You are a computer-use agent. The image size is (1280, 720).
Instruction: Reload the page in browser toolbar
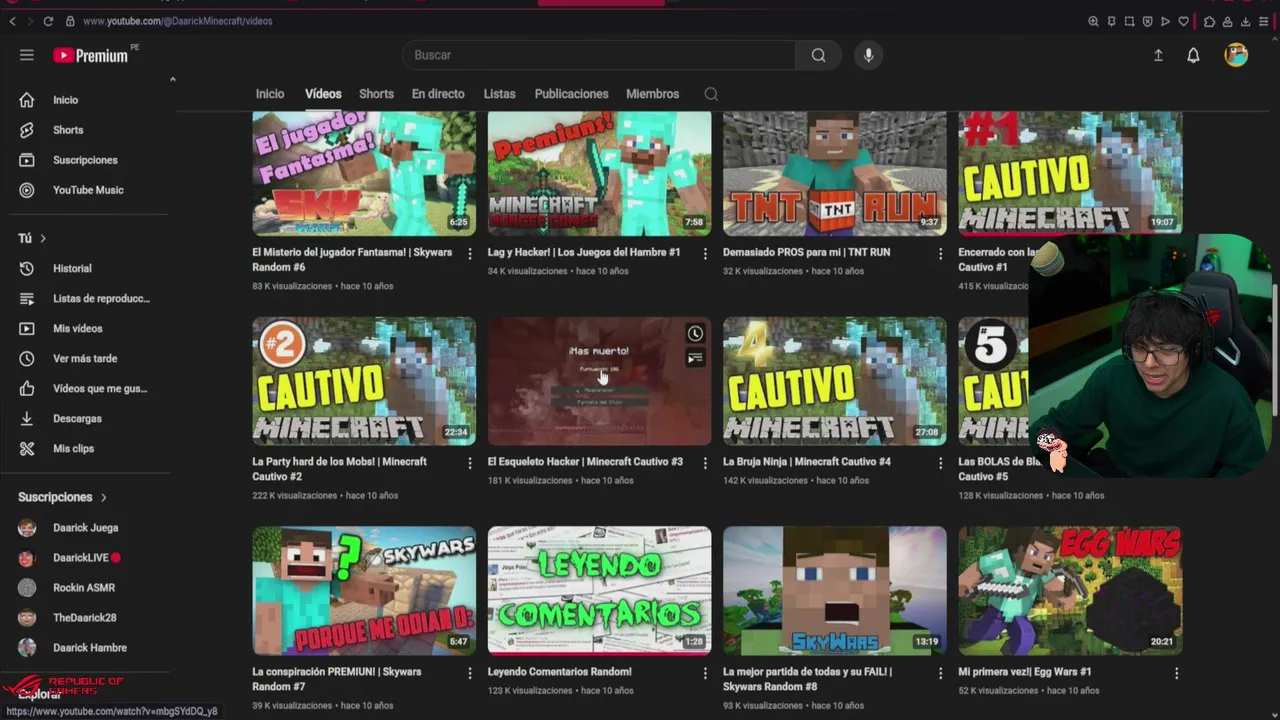(x=47, y=21)
